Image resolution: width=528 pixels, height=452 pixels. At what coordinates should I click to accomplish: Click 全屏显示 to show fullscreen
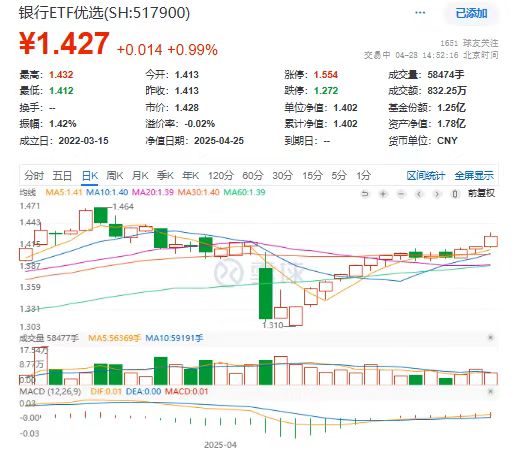(x=474, y=175)
